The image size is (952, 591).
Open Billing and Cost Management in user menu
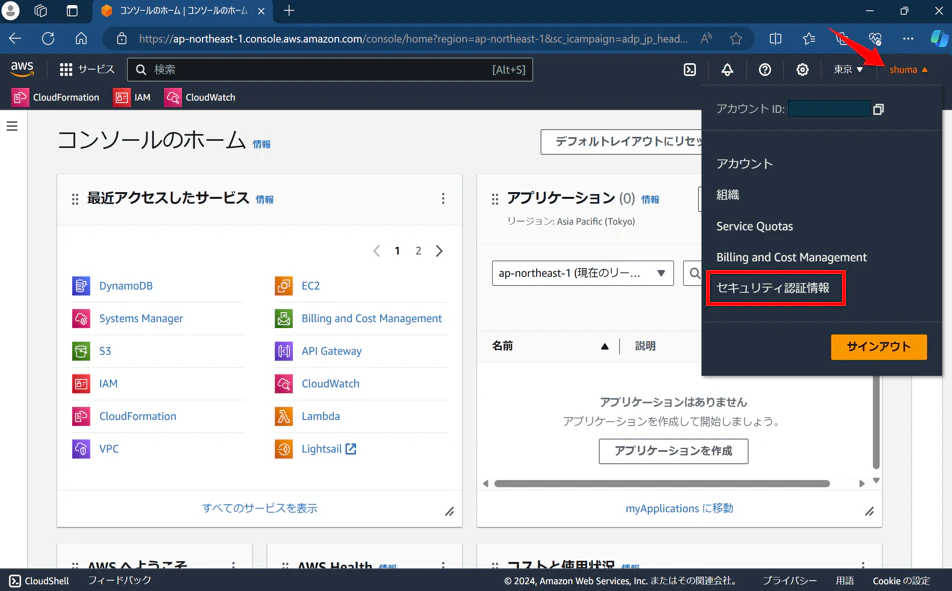tap(792, 258)
